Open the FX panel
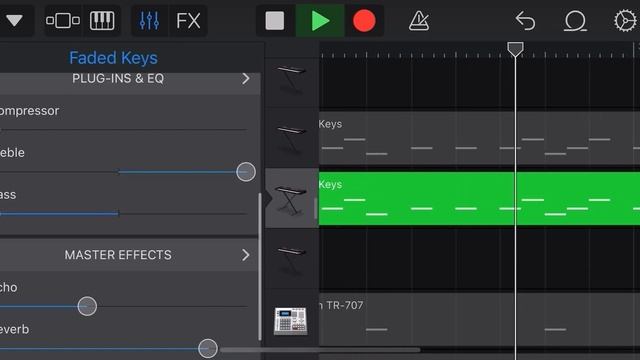Screen dimensions: 640x360 pyautogui.click(x=188, y=20)
